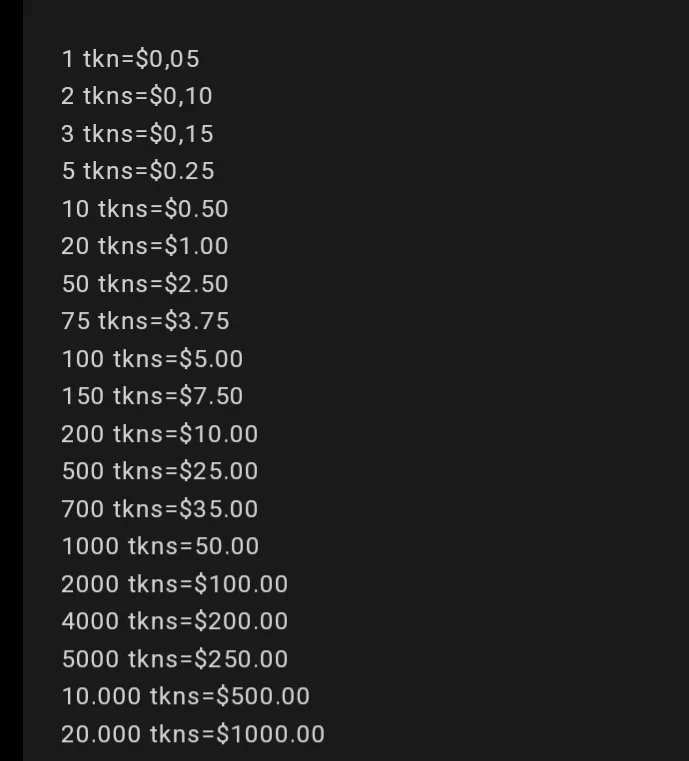689x761 pixels.
Task: Click the '3 tkns=$0,15' text
Action: pos(137,134)
